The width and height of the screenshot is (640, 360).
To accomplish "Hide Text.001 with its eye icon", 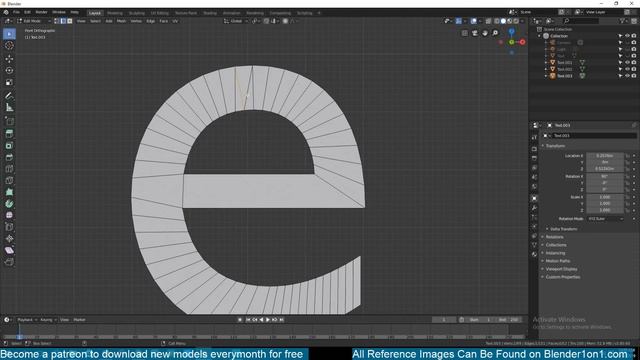I will [x=627, y=62].
